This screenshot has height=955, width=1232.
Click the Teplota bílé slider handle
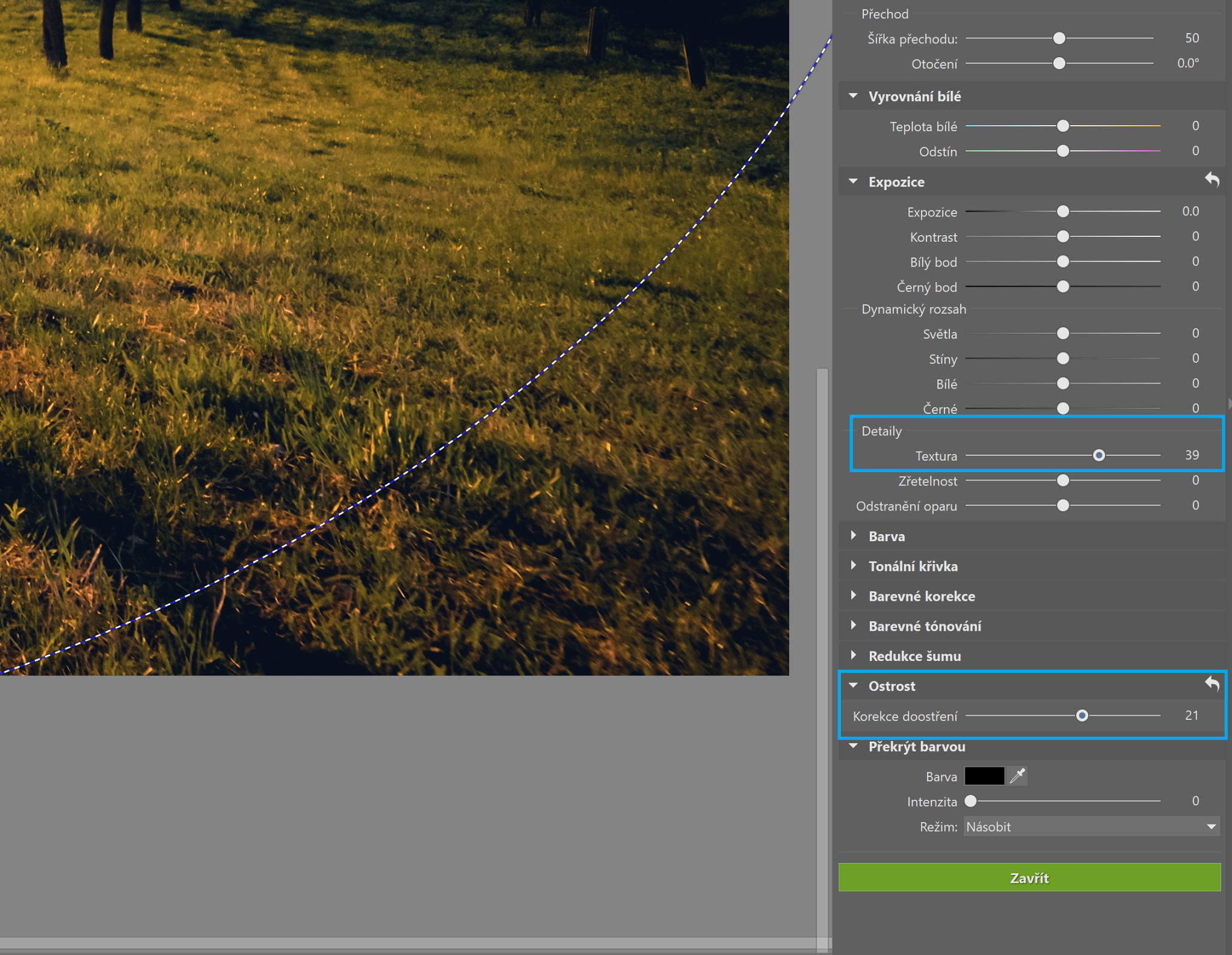coord(1063,126)
